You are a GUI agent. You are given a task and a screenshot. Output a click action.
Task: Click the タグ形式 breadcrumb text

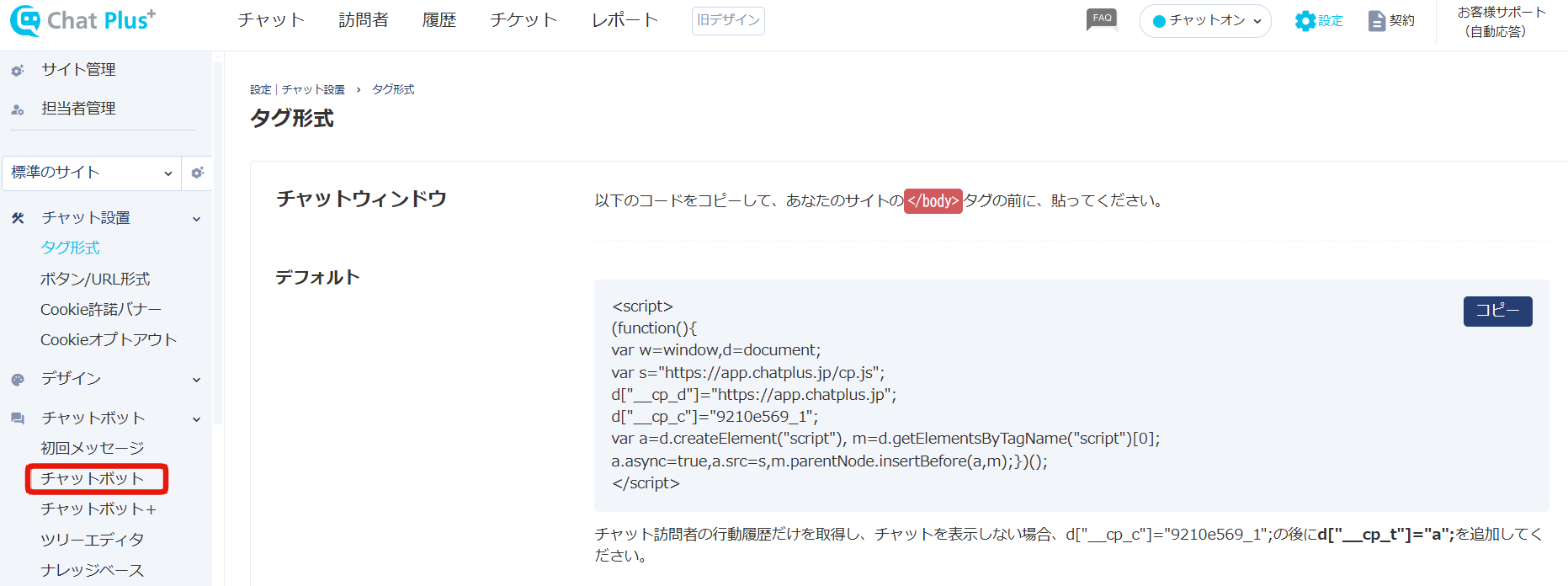pyautogui.click(x=393, y=89)
